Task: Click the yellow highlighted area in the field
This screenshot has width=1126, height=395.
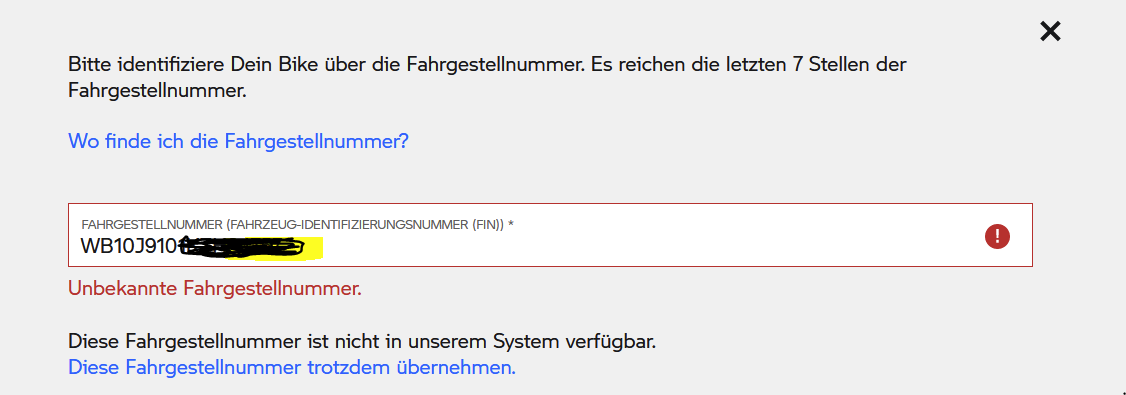Action: click(311, 248)
